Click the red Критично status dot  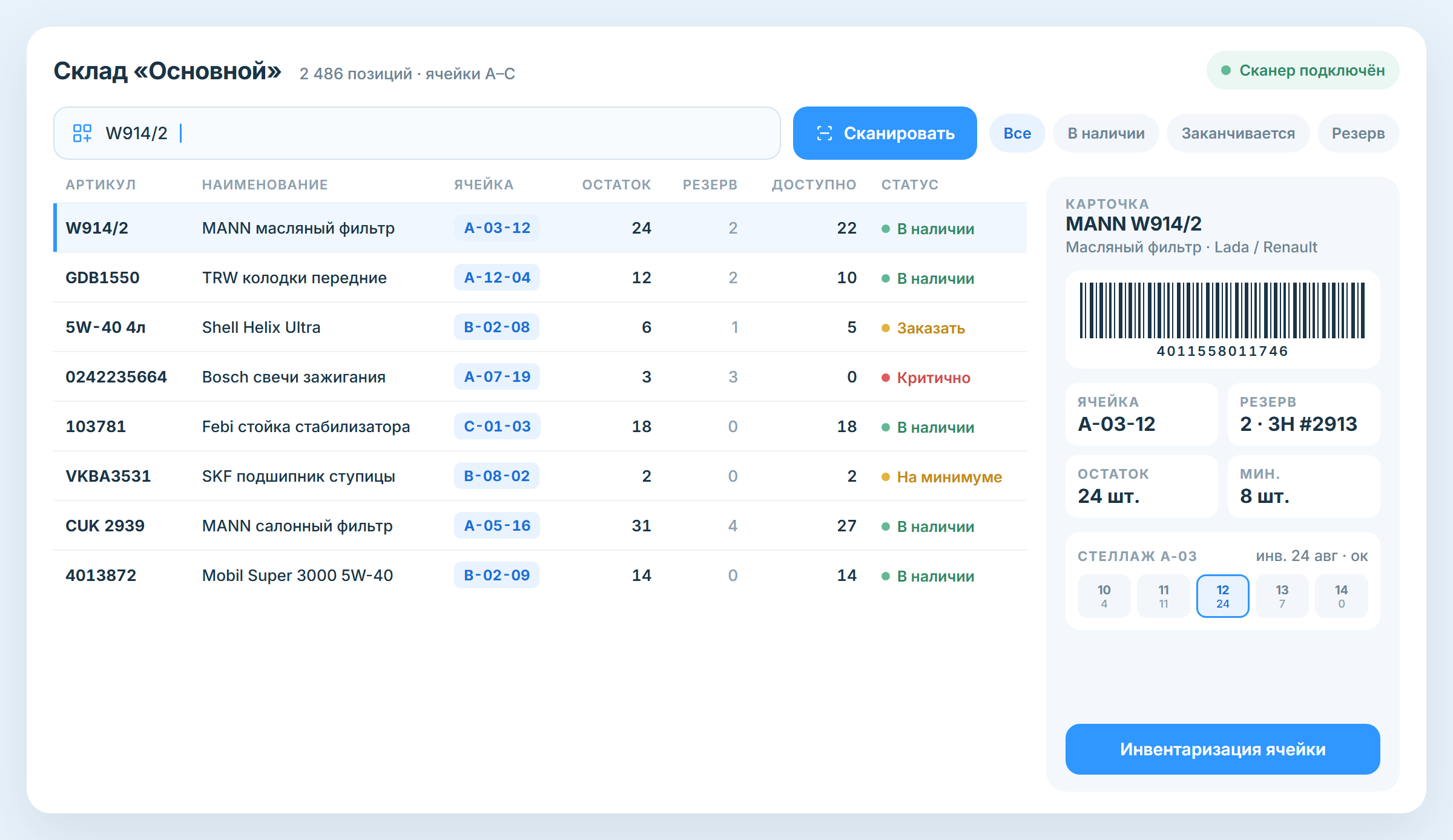coord(886,378)
